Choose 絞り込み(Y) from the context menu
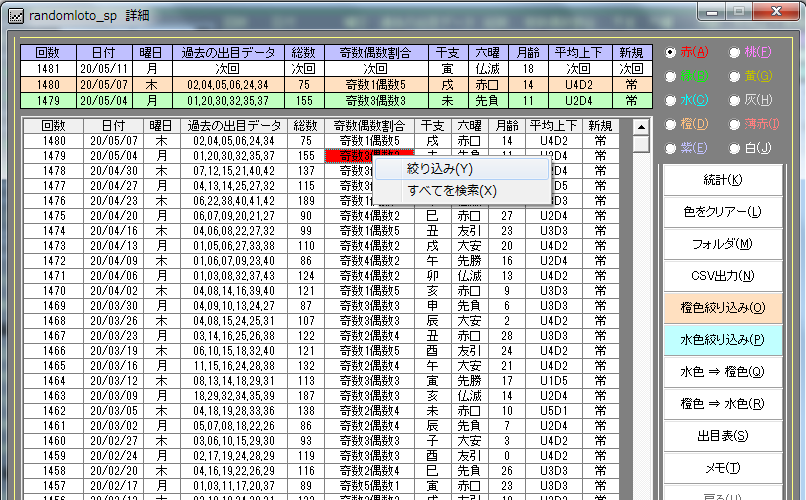The height and width of the screenshot is (500, 806). [x=462, y=169]
